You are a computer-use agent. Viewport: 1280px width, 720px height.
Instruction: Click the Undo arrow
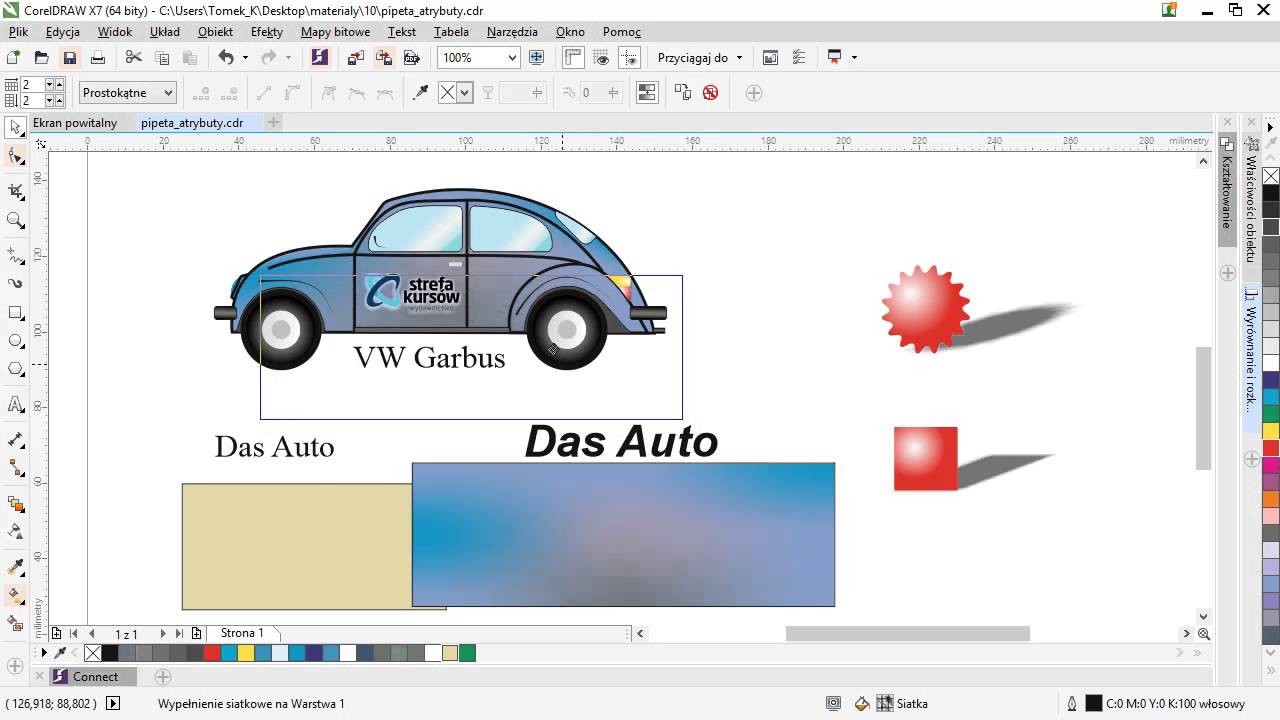(226, 58)
